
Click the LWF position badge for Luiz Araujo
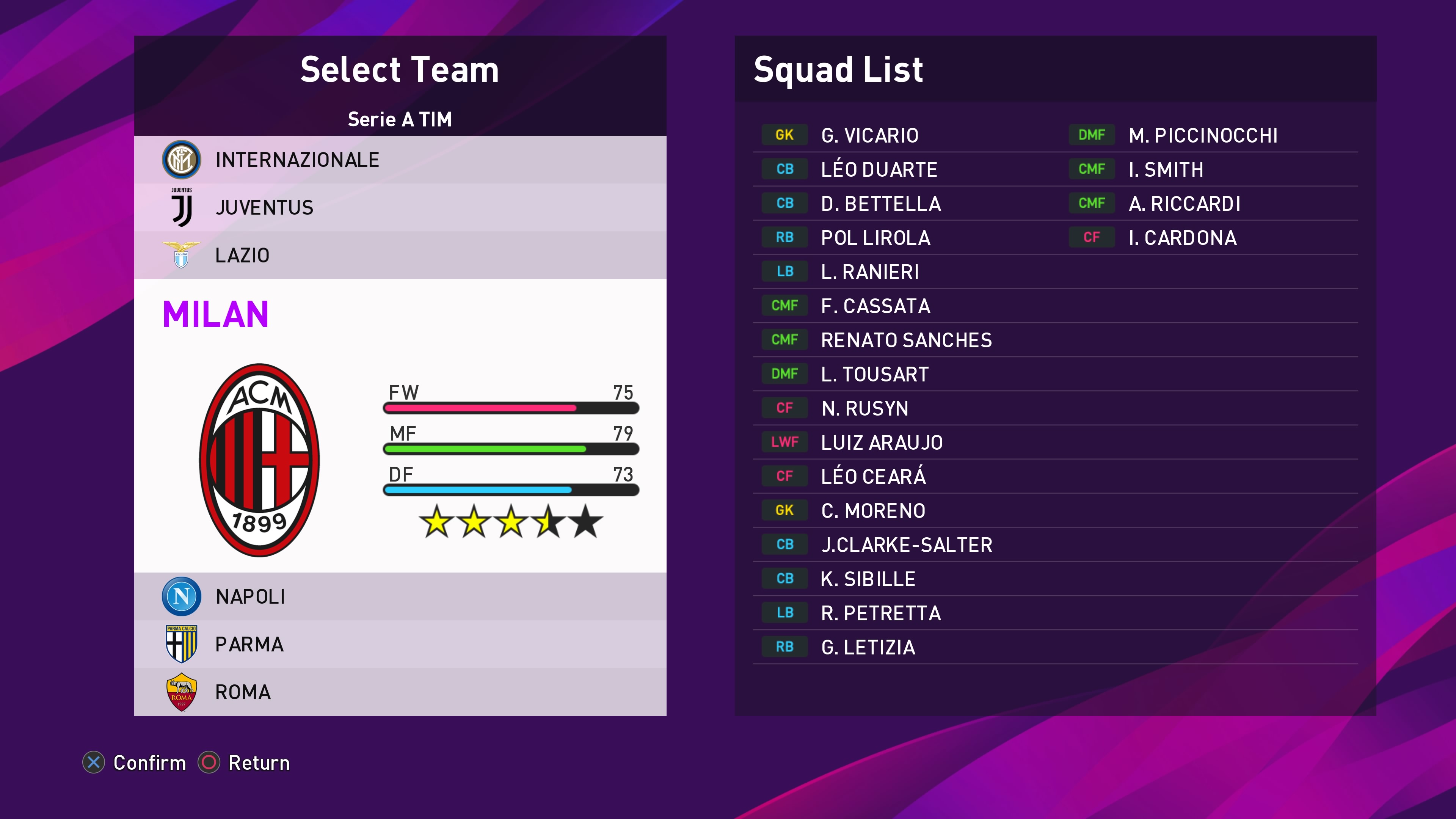784,442
